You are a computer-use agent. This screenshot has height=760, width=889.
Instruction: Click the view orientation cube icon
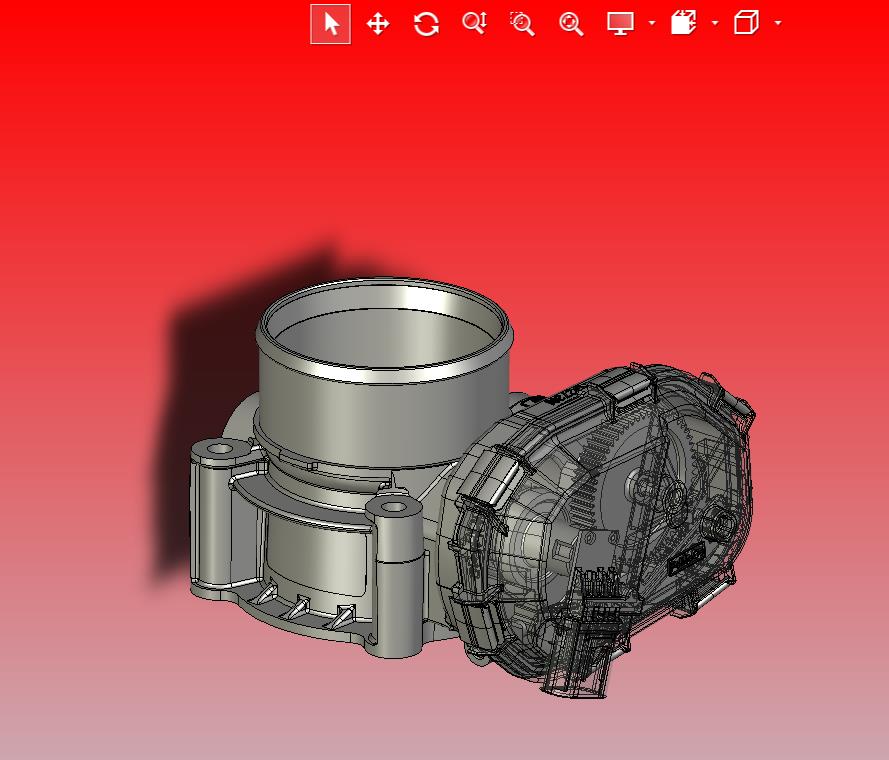(746, 23)
